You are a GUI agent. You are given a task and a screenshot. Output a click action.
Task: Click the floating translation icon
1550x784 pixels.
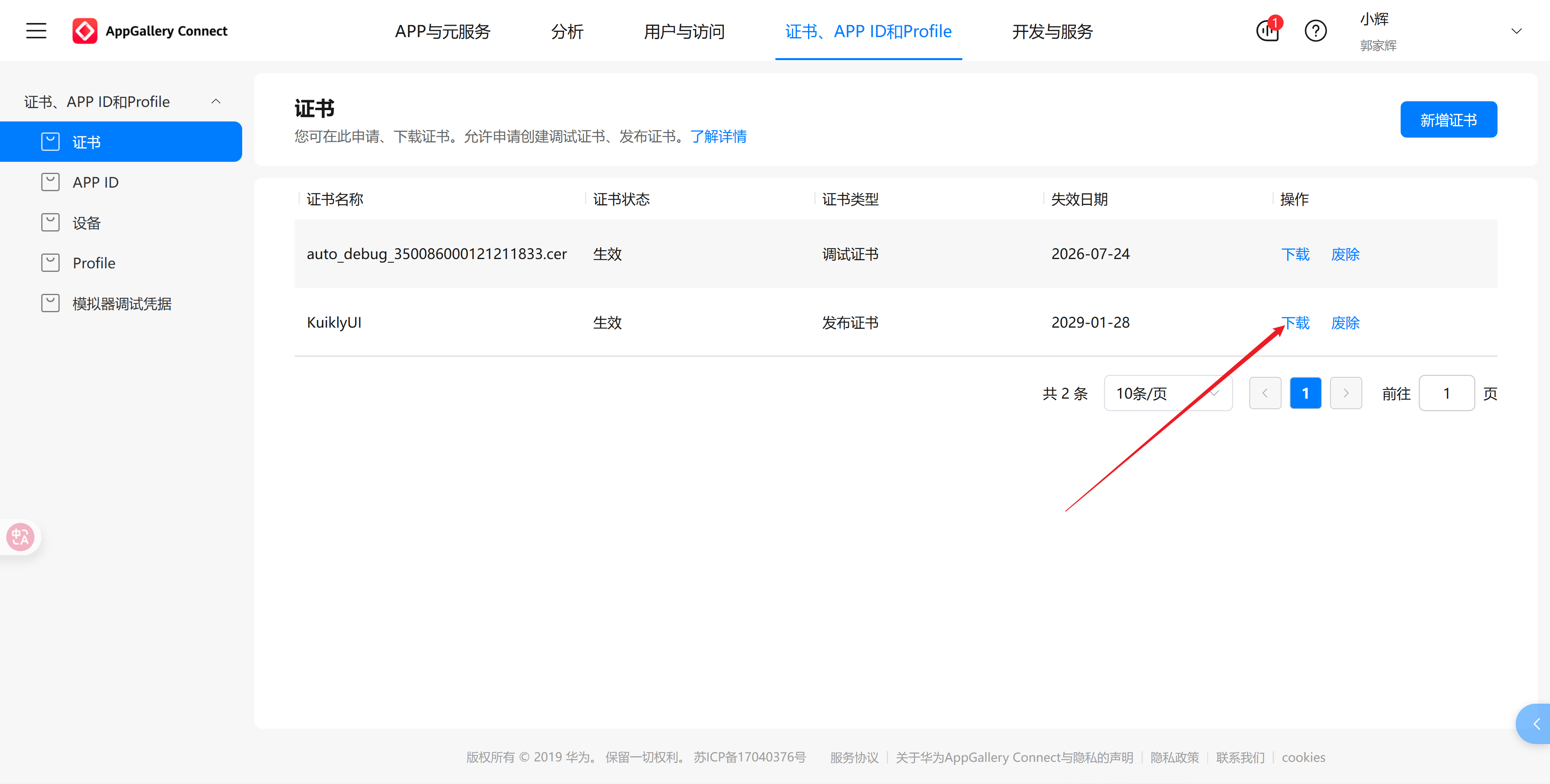click(x=20, y=537)
